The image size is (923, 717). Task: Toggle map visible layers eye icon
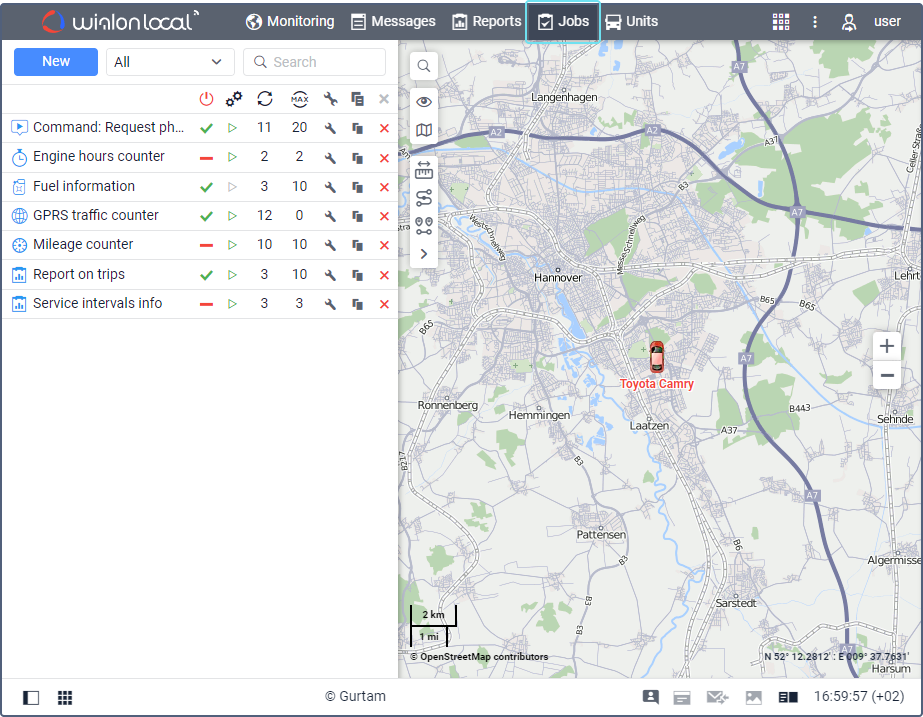pyautogui.click(x=424, y=102)
